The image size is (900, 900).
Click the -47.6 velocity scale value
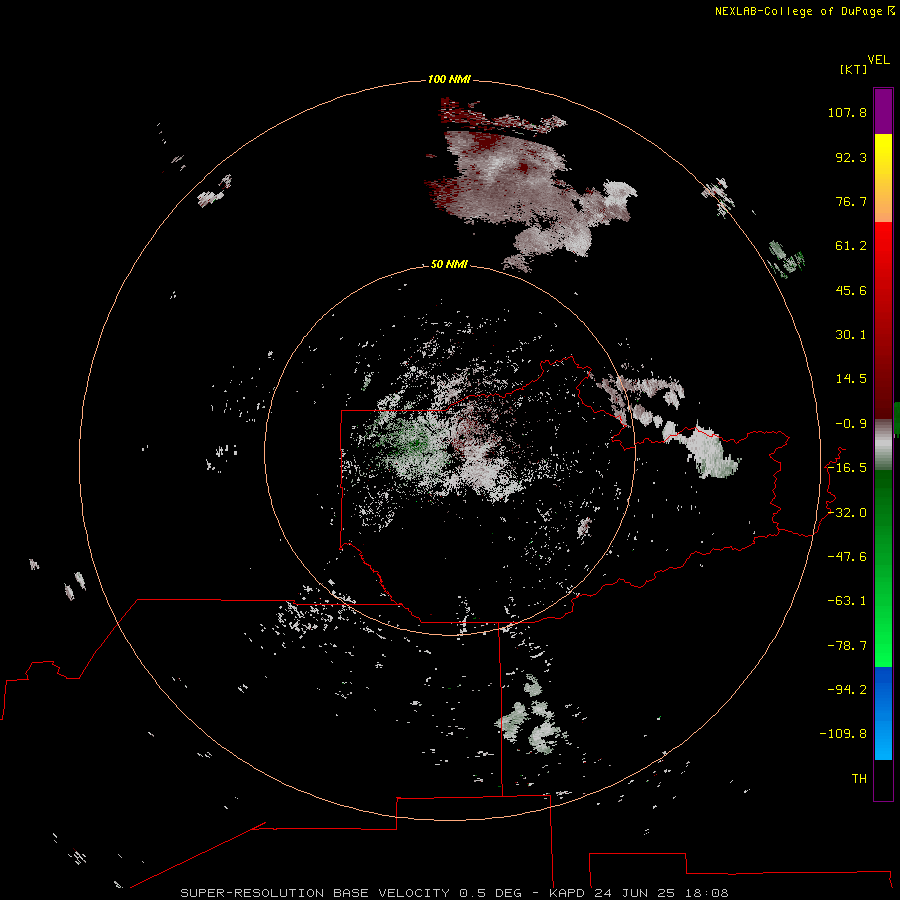click(x=847, y=557)
